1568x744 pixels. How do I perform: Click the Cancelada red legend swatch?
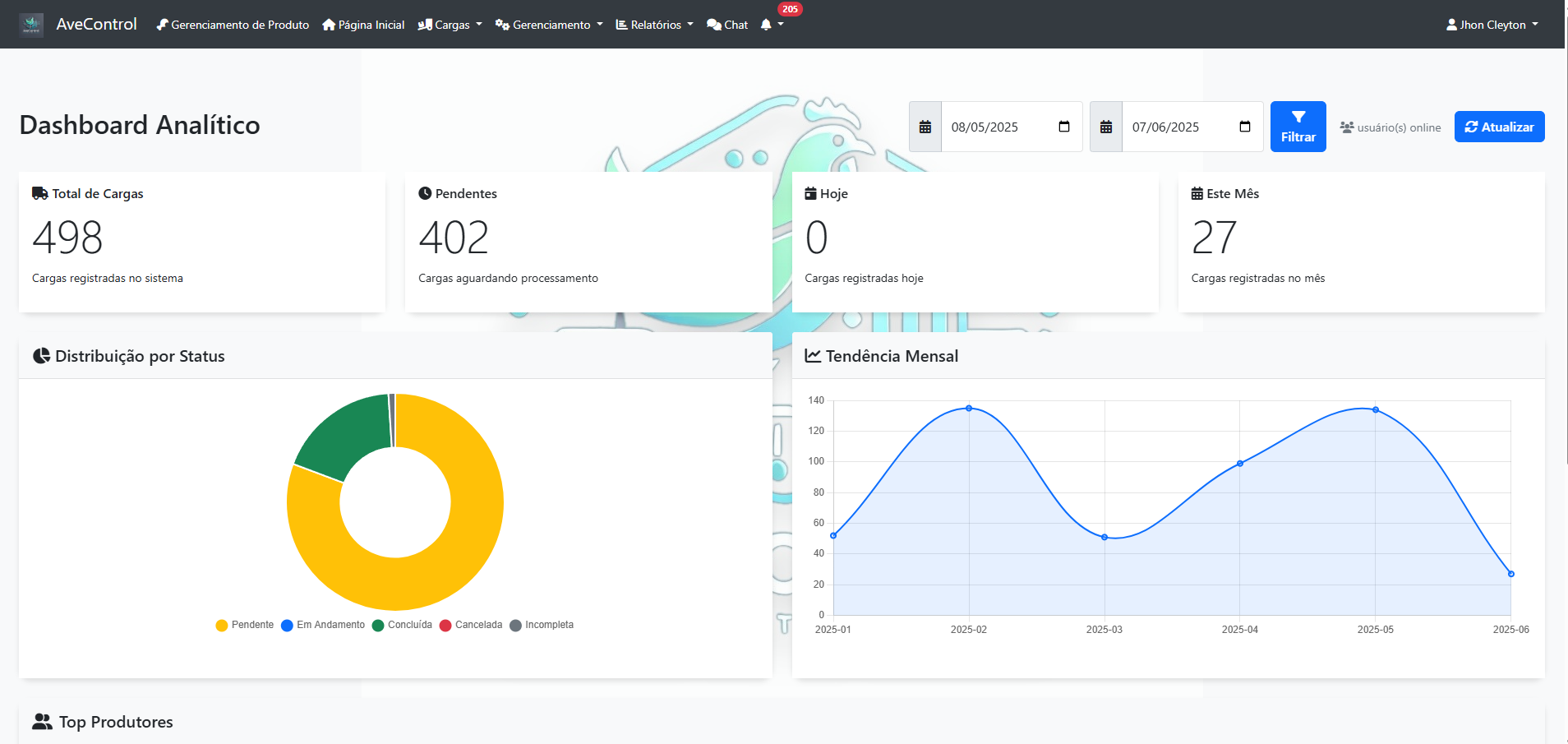click(x=445, y=626)
